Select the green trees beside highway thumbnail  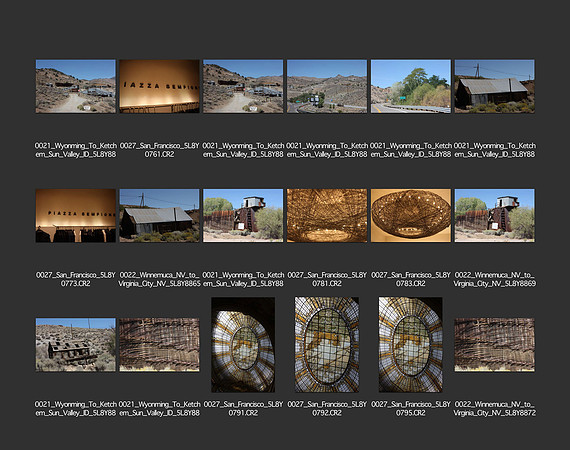[x=411, y=86]
